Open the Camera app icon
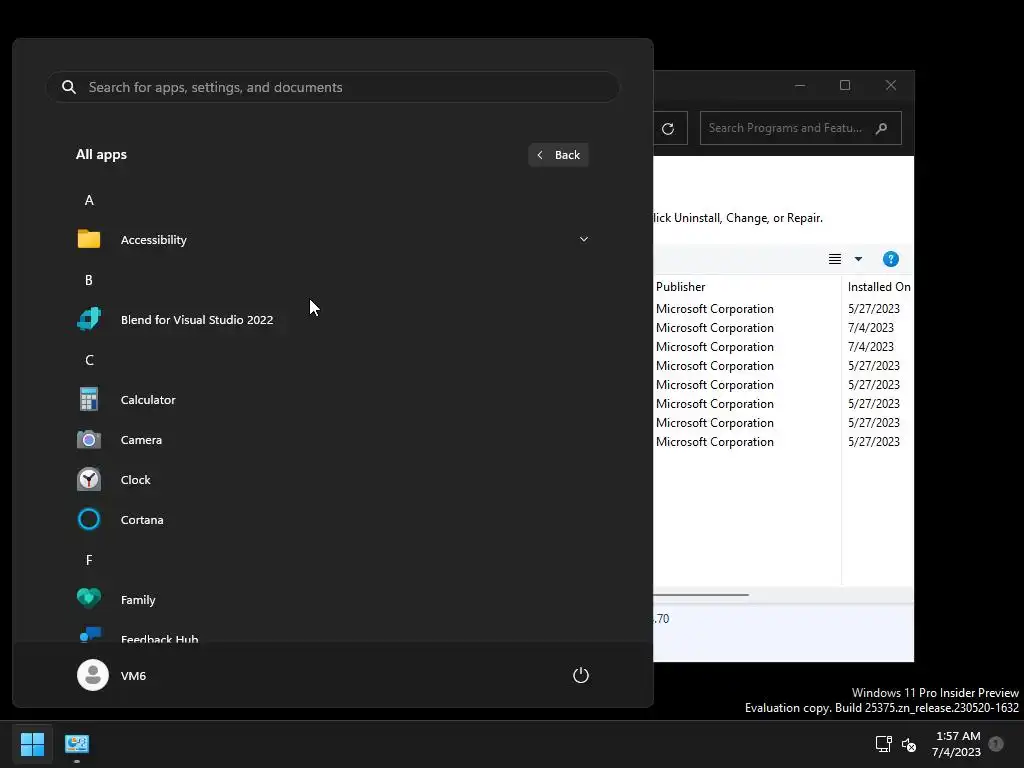The height and width of the screenshot is (768, 1024). pos(89,440)
